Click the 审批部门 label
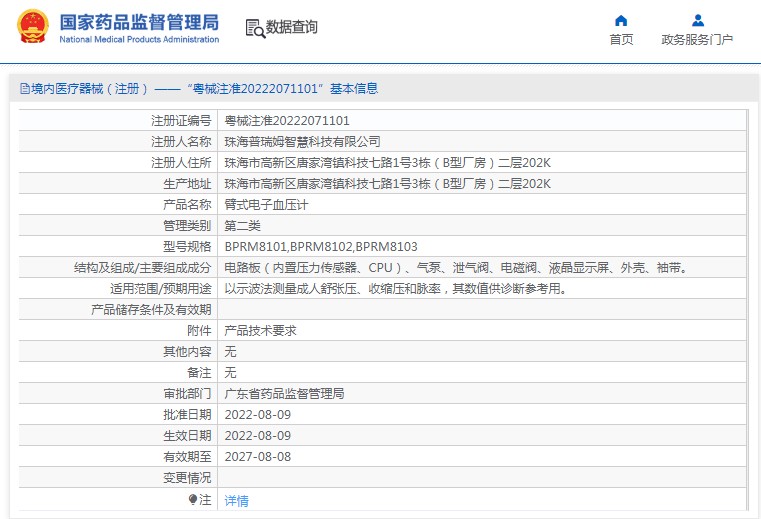Viewport: 761px width, 519px height. (187, 394)
